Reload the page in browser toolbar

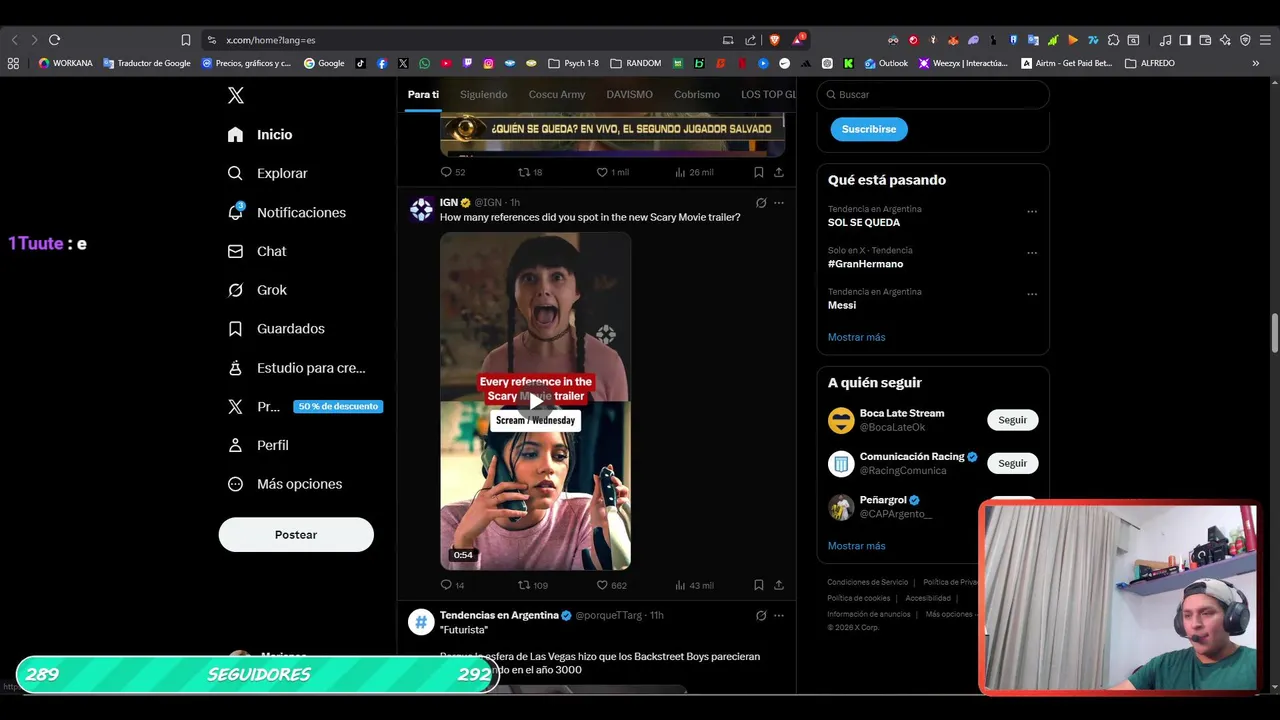[x=54, y=40]
